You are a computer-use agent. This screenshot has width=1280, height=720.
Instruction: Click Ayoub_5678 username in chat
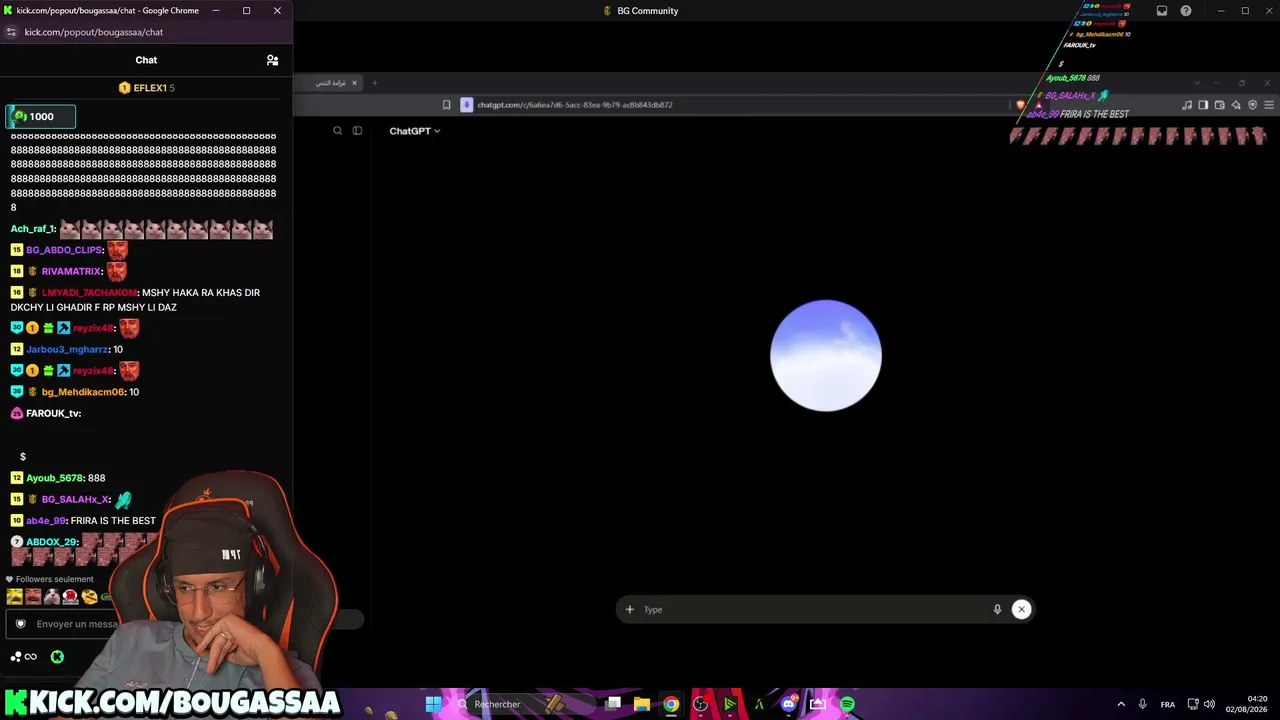pyautogui.click(x=55, y=478)
